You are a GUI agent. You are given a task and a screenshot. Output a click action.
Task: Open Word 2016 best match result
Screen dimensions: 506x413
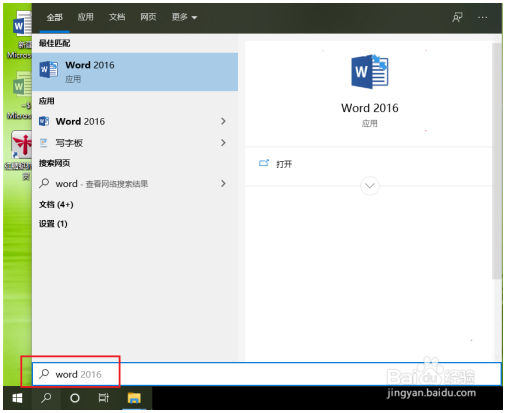pyautogui.click(x=135, y=72)
